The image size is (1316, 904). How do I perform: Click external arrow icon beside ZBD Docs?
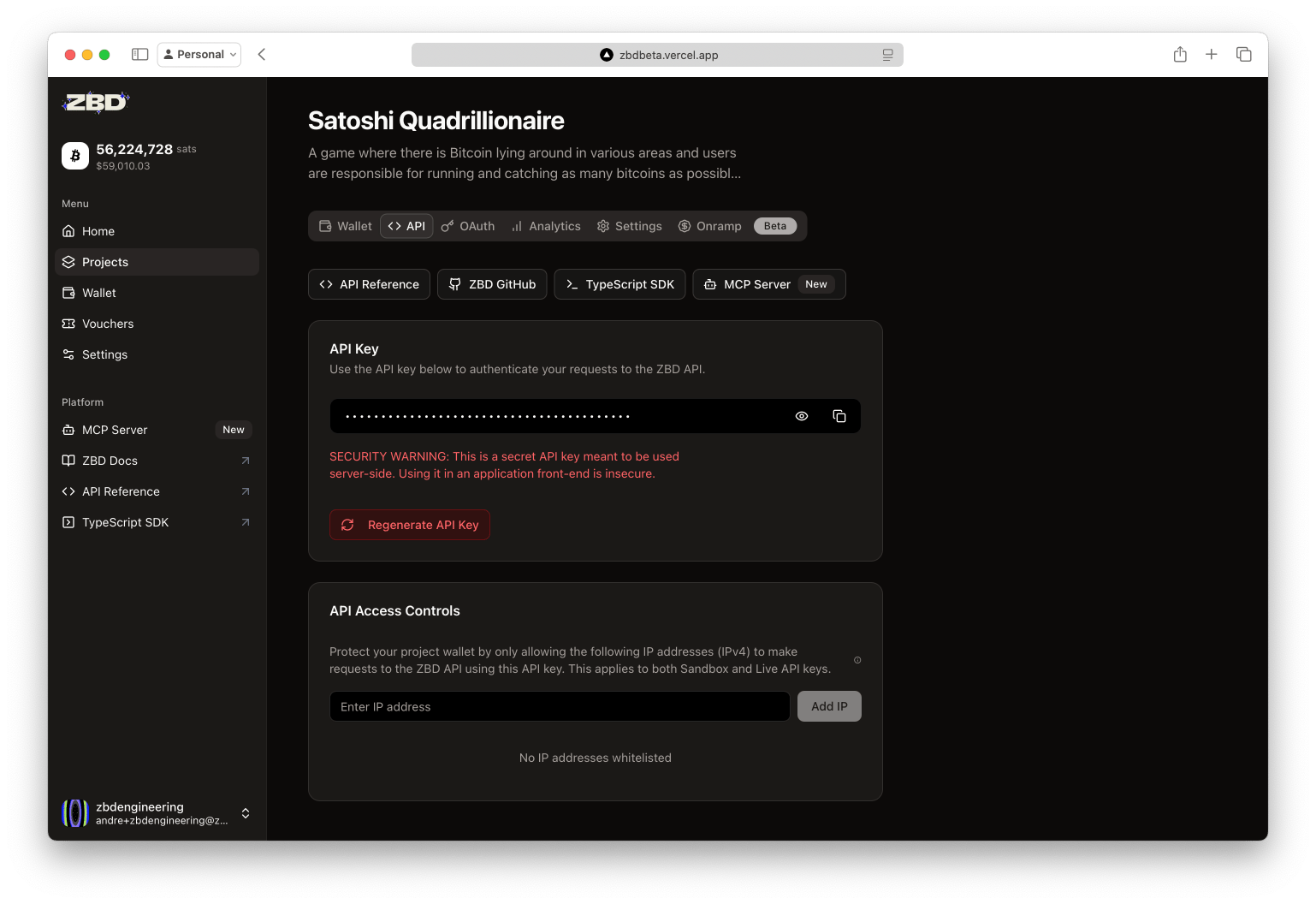[246, 461]
